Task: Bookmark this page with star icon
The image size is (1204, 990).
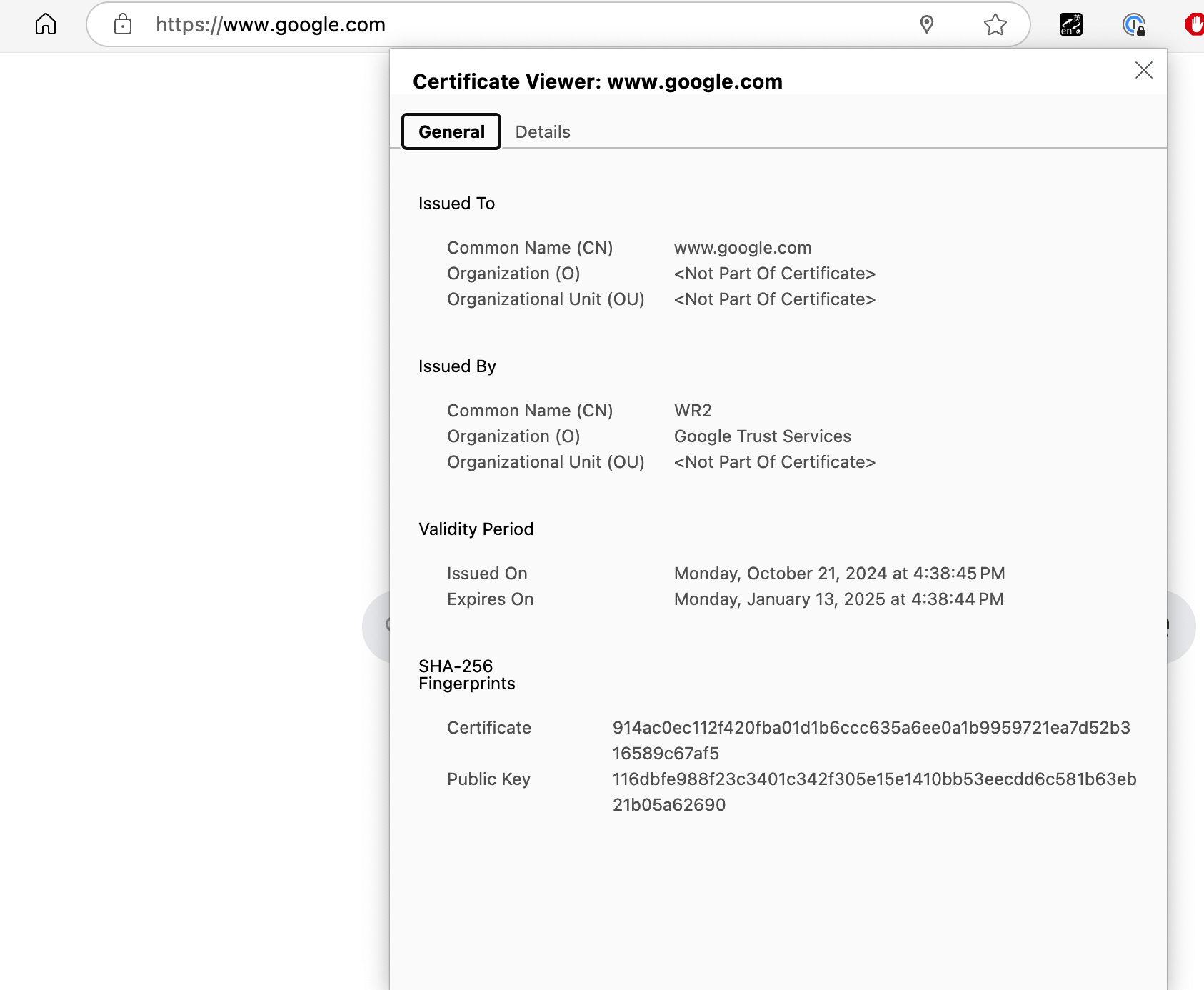Action: pyautogui.click(x=995, y=25)
